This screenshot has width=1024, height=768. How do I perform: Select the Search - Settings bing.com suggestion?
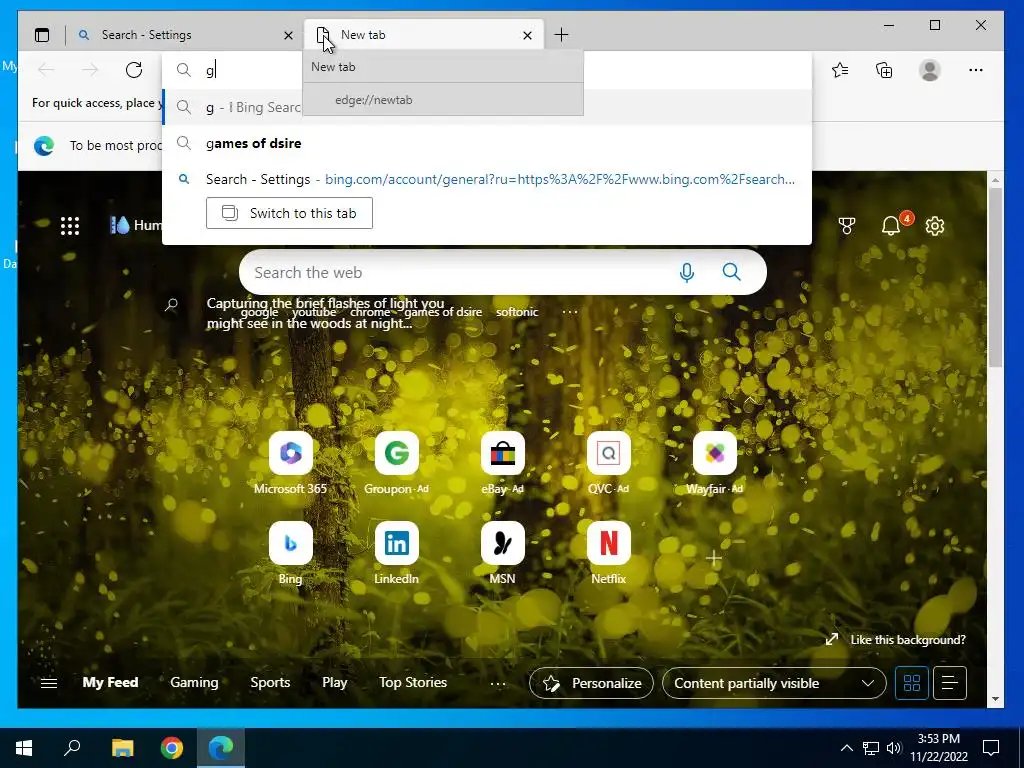pyautogui.click(x=487, y=179)
